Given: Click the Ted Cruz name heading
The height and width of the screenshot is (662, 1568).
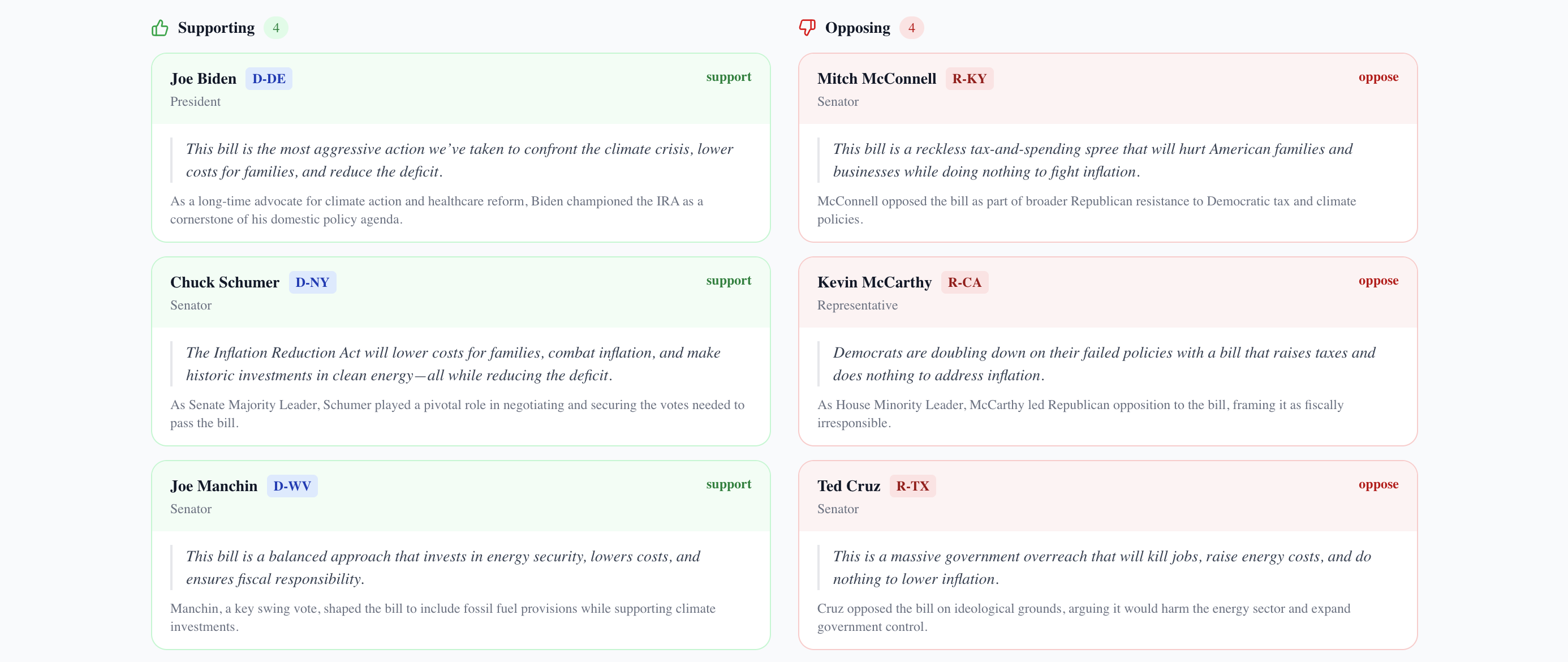Looking at the screenshot, I should [x=848, y=486].
